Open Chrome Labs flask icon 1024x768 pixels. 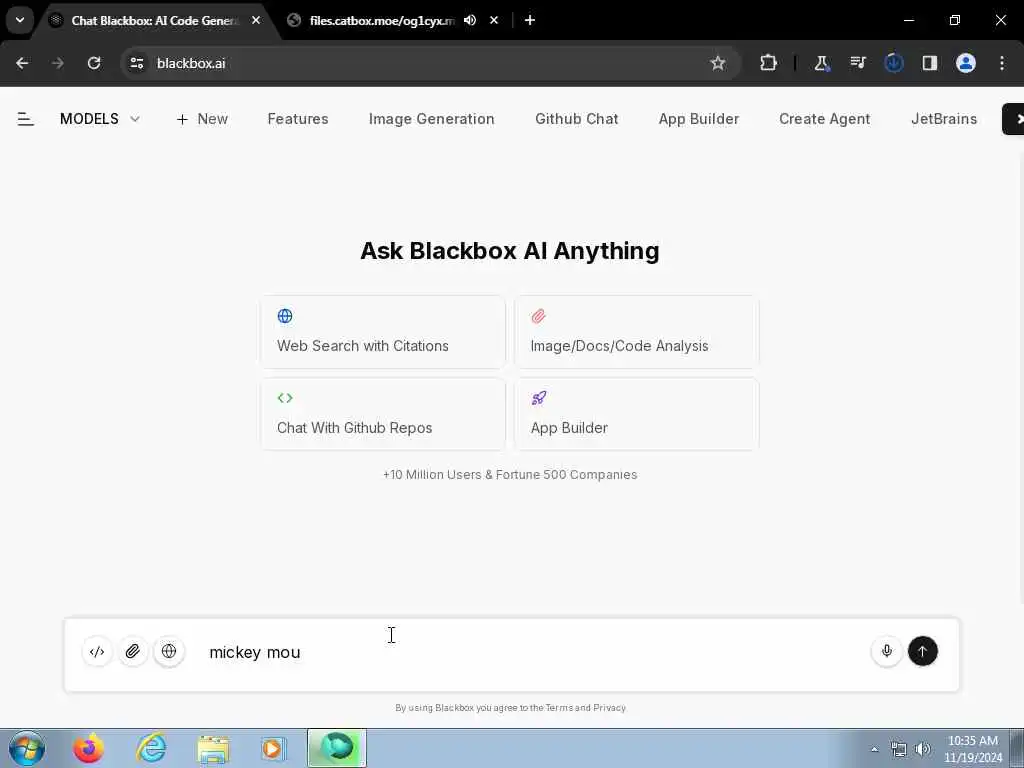(822, 63)
